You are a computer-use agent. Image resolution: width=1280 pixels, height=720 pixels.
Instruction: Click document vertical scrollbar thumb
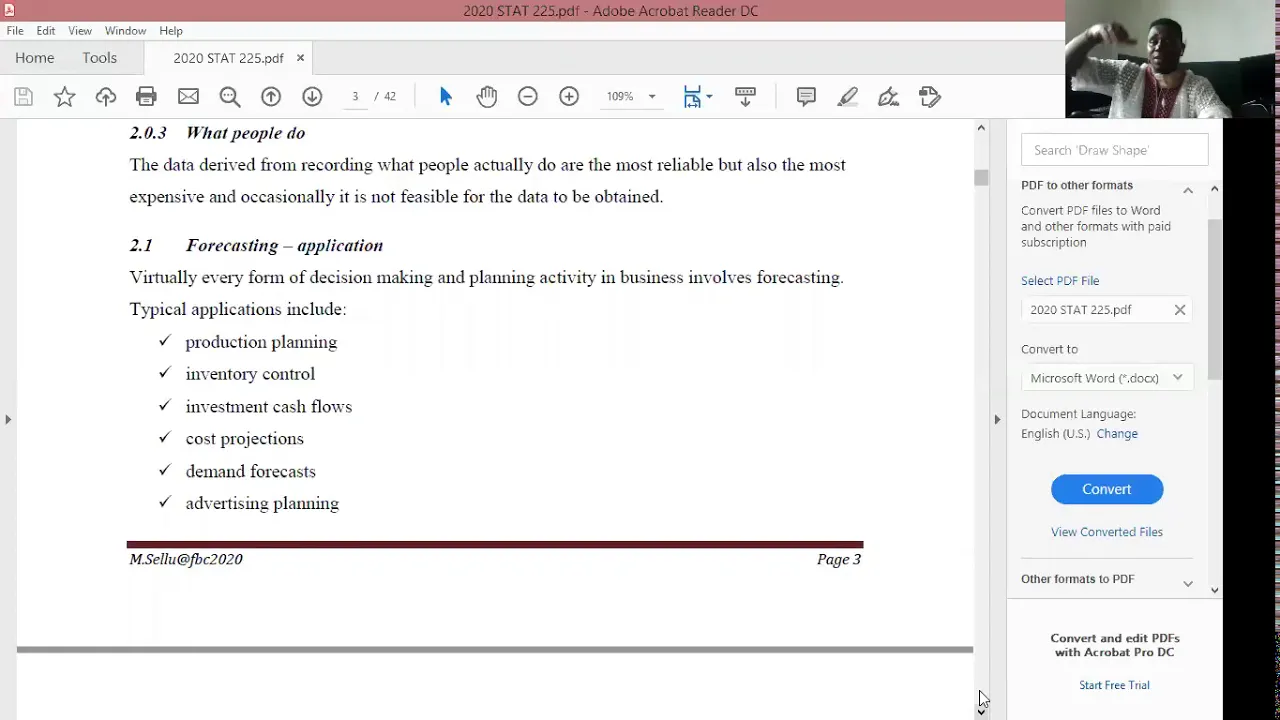(981, 178)
